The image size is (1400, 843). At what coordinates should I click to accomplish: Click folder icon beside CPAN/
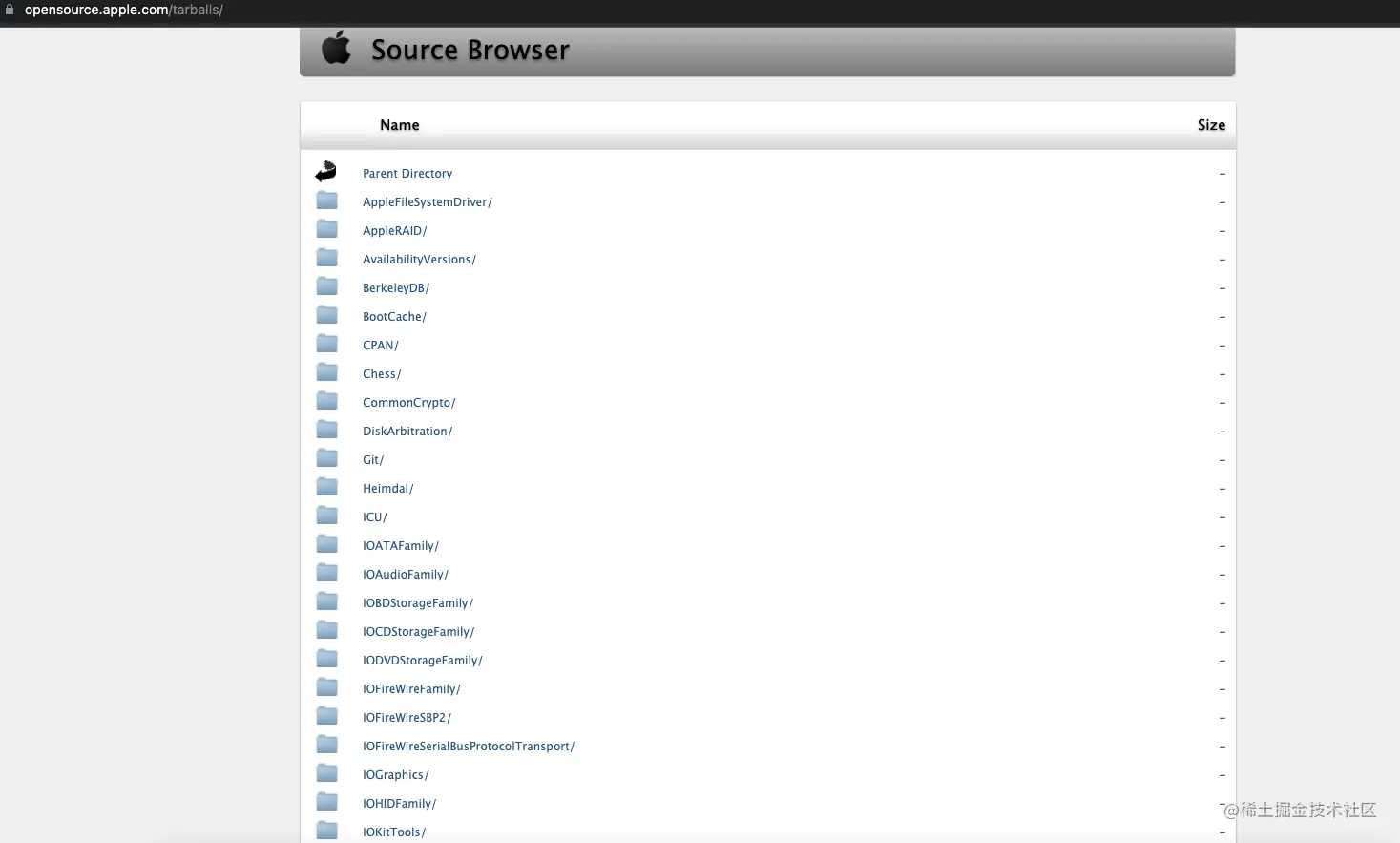(x=326, y=344)
